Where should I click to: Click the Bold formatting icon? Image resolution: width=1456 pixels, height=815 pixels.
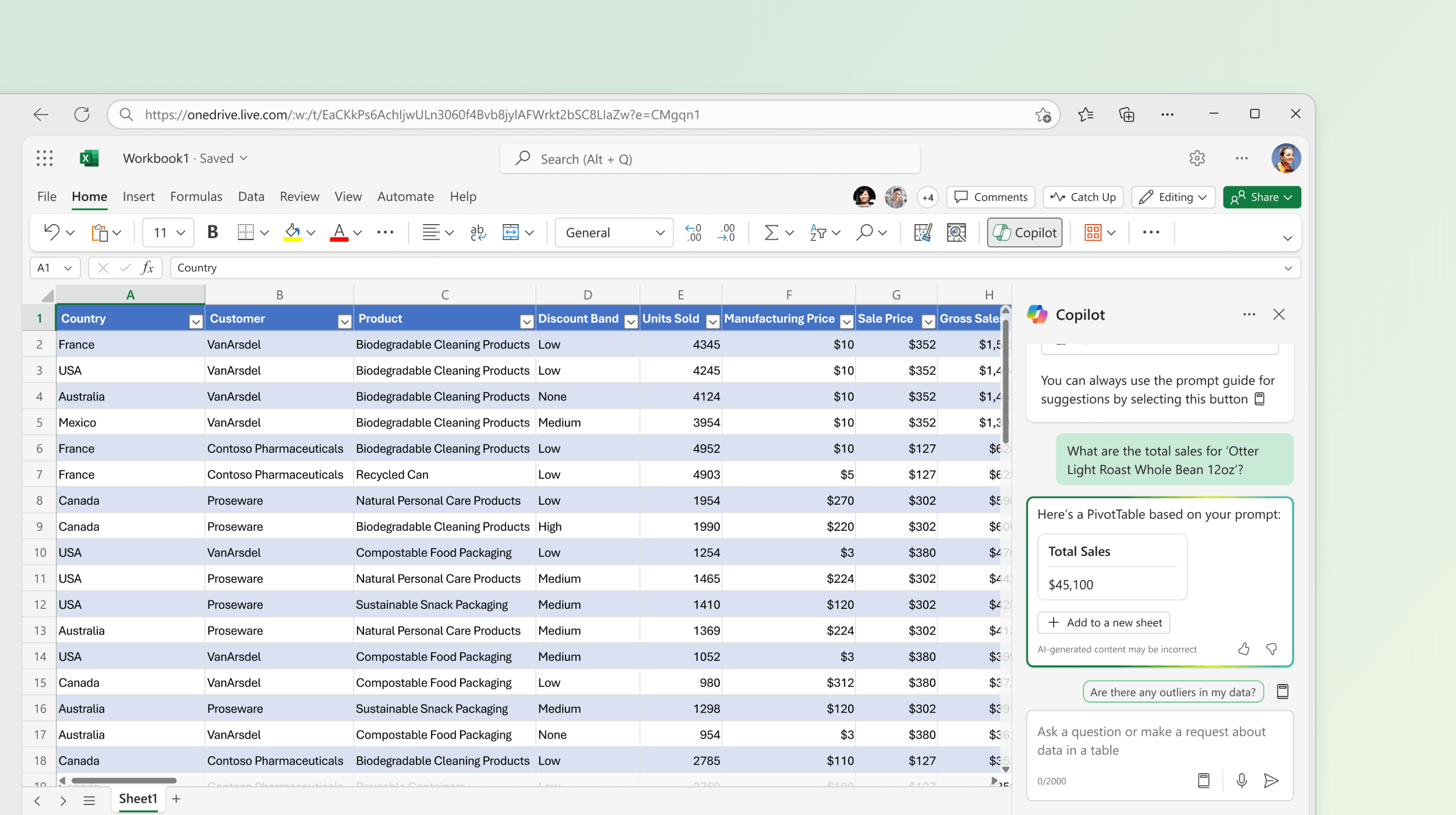[x=213, y=231]
